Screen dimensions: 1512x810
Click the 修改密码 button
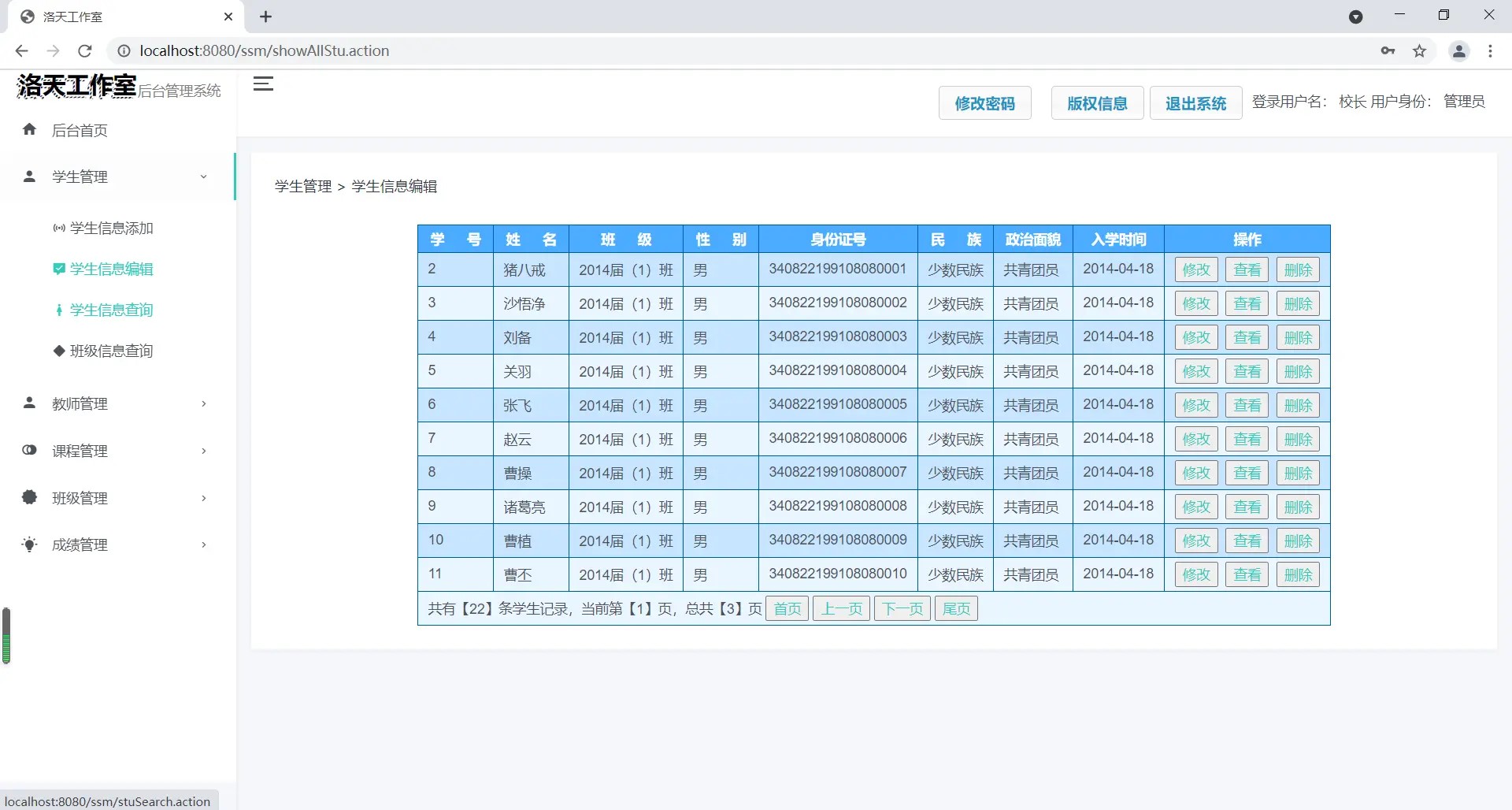984,103
